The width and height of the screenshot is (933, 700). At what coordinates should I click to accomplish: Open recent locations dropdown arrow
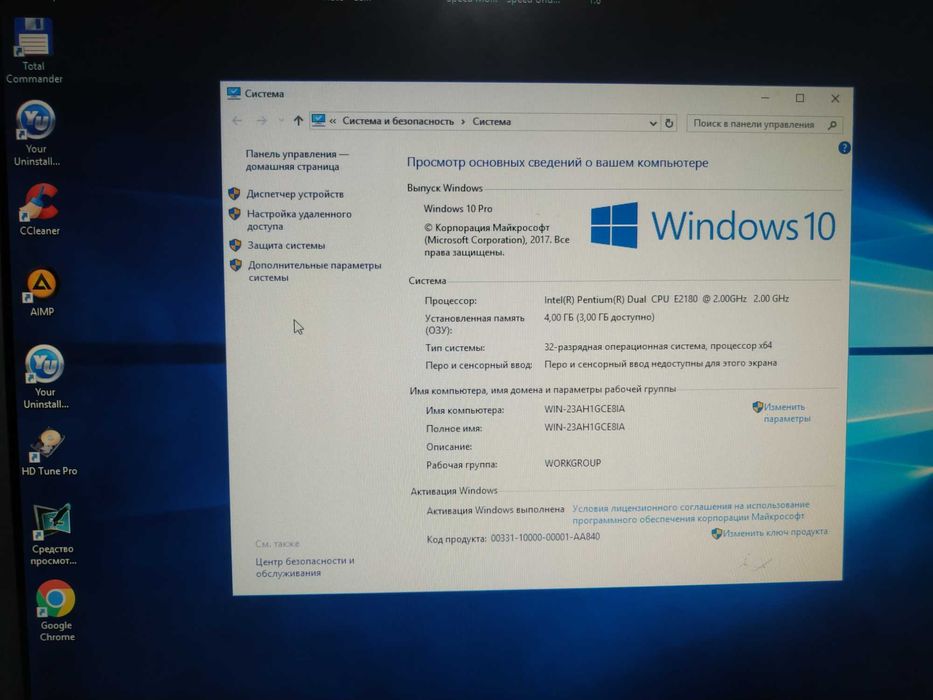(281, 121)
